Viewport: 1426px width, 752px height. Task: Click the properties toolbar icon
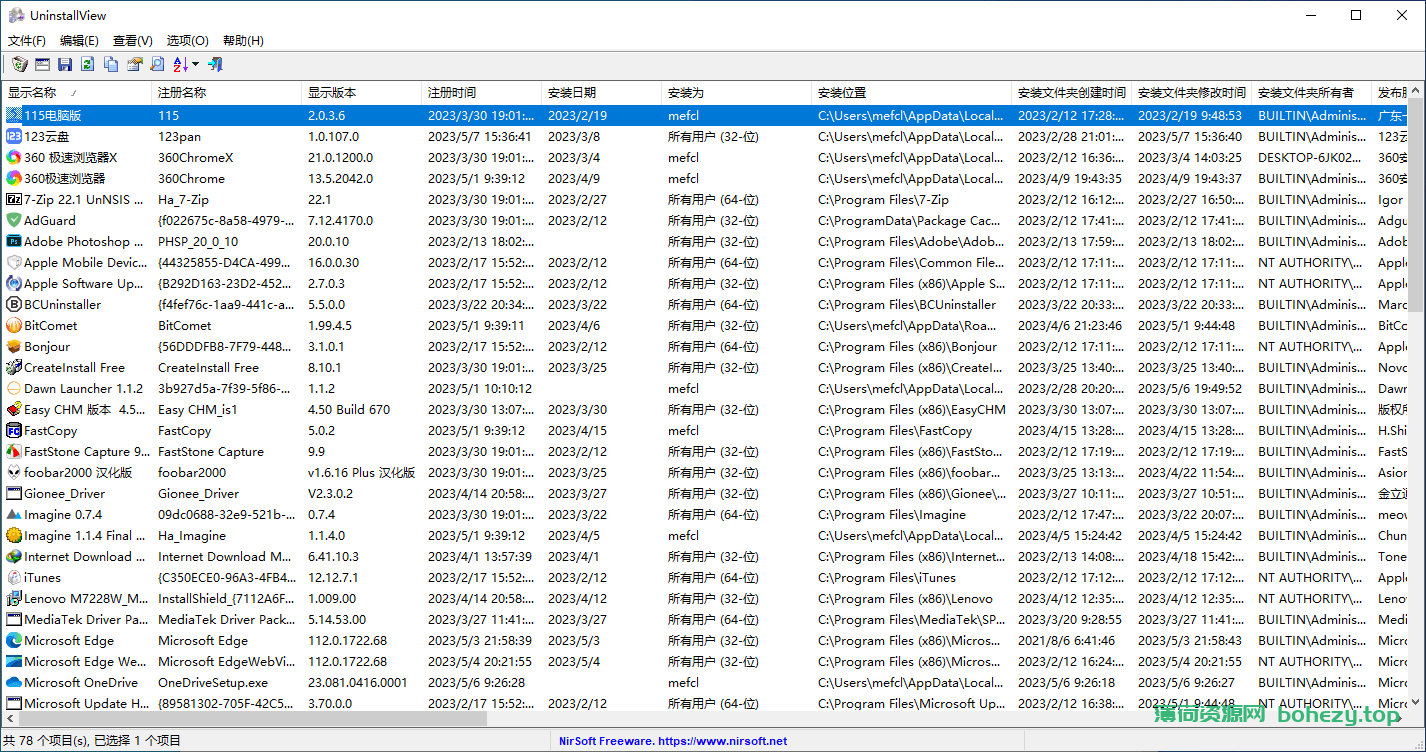[134, 65]
